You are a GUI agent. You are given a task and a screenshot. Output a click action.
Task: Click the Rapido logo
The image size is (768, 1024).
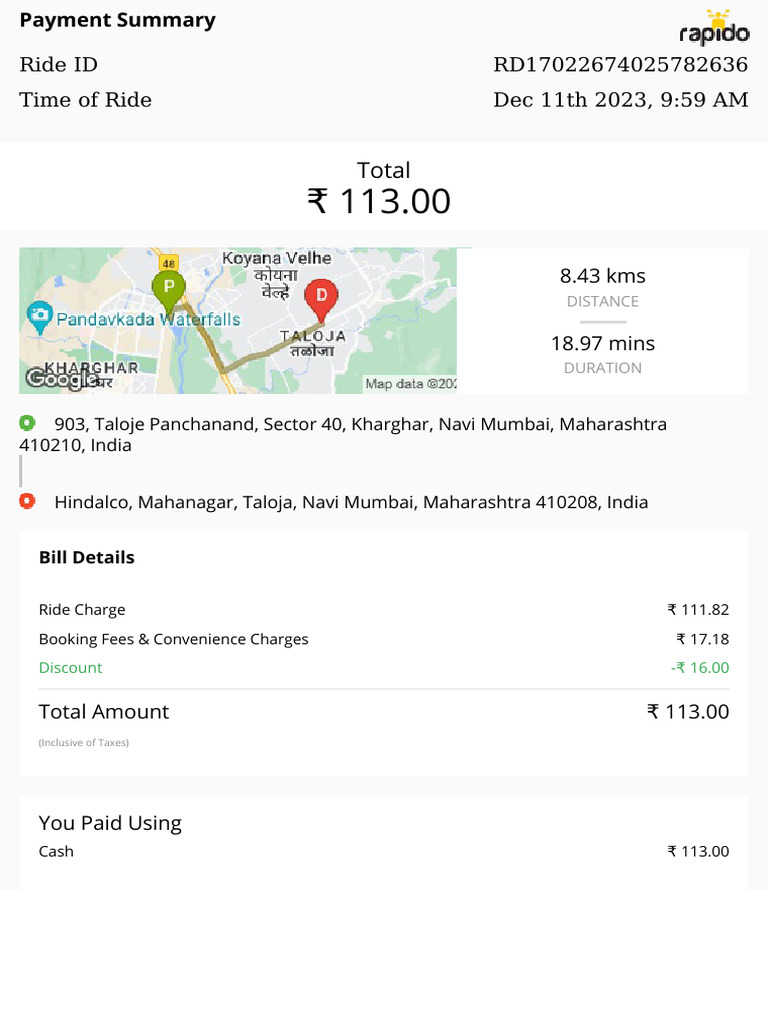(x=714, y=28)
